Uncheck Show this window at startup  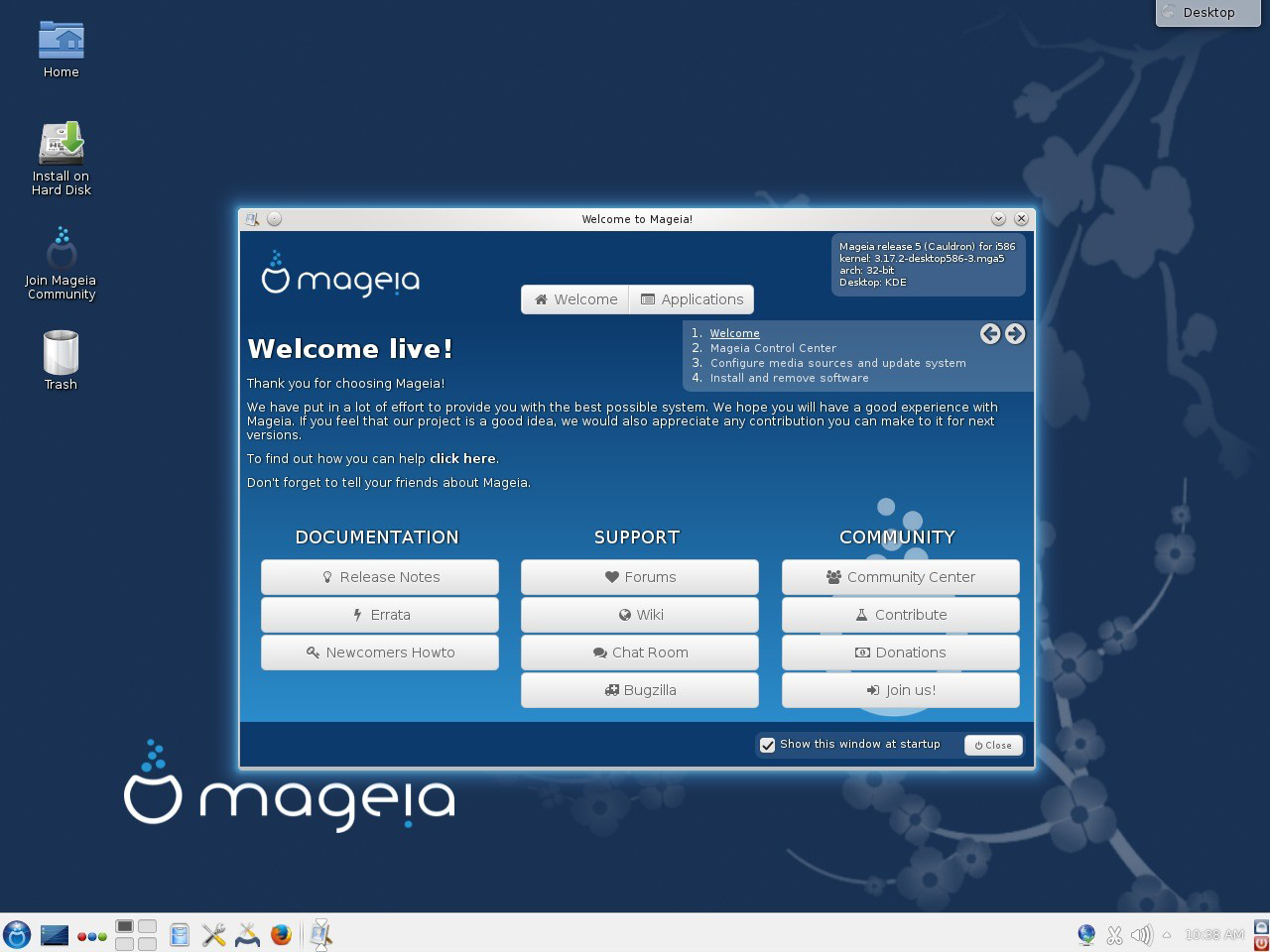[767, 745]
